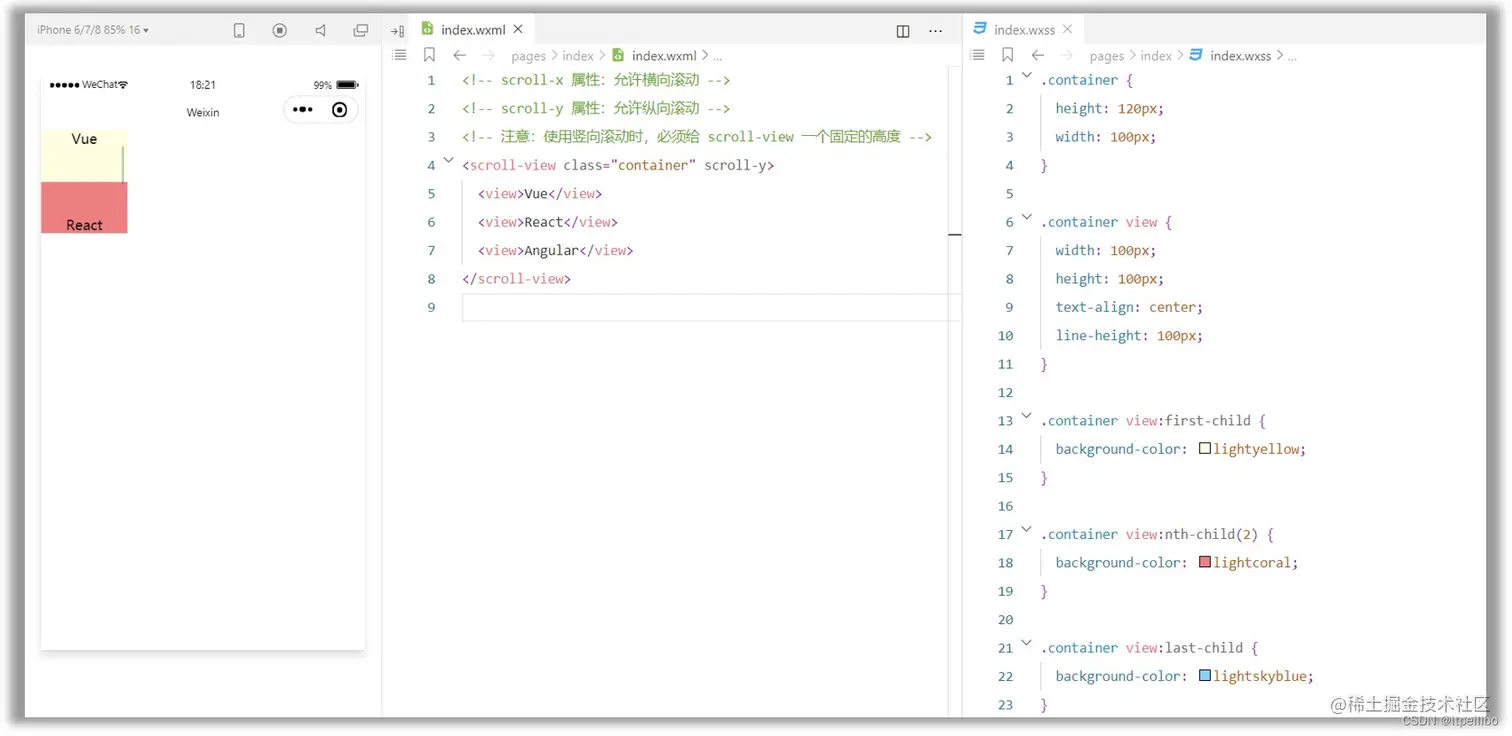Switch to the index.wxss tab
Image resolution: width=1512 pixels, height=736 pixels.
pyautogui.click(x=1024, y=30)
